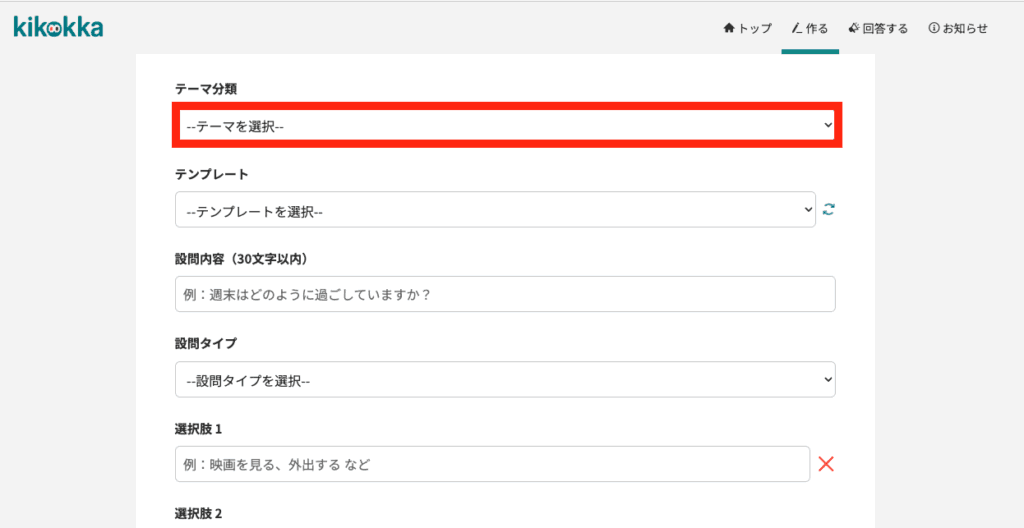Open the --設問タイプを選択-- dropdown

pos(505,379)
